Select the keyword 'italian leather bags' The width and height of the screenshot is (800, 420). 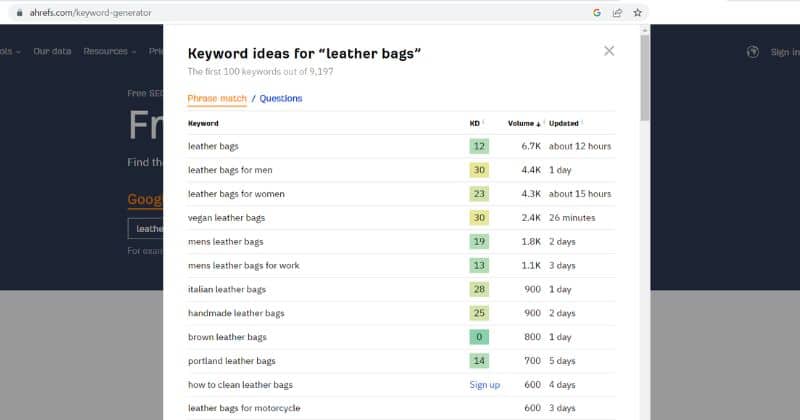[x=227, y=289]
